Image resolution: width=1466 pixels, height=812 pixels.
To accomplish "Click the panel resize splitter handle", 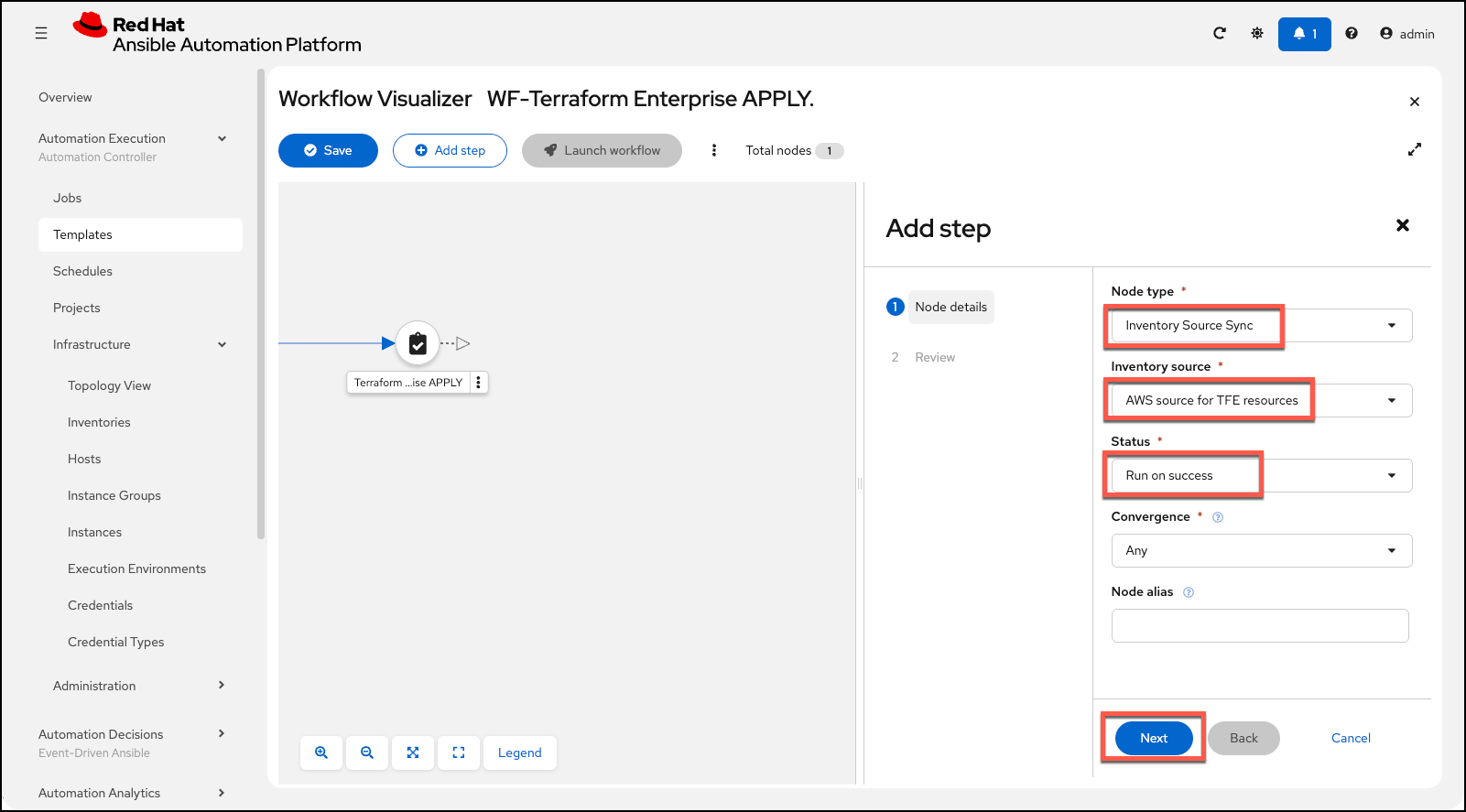I will [x=859, y=483].
